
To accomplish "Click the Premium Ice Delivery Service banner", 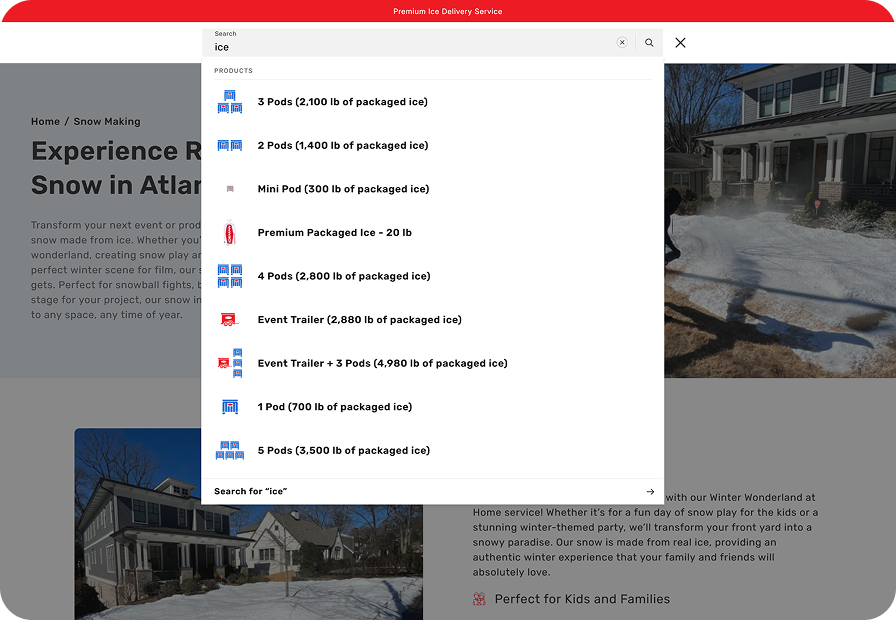I will point(447,11).
